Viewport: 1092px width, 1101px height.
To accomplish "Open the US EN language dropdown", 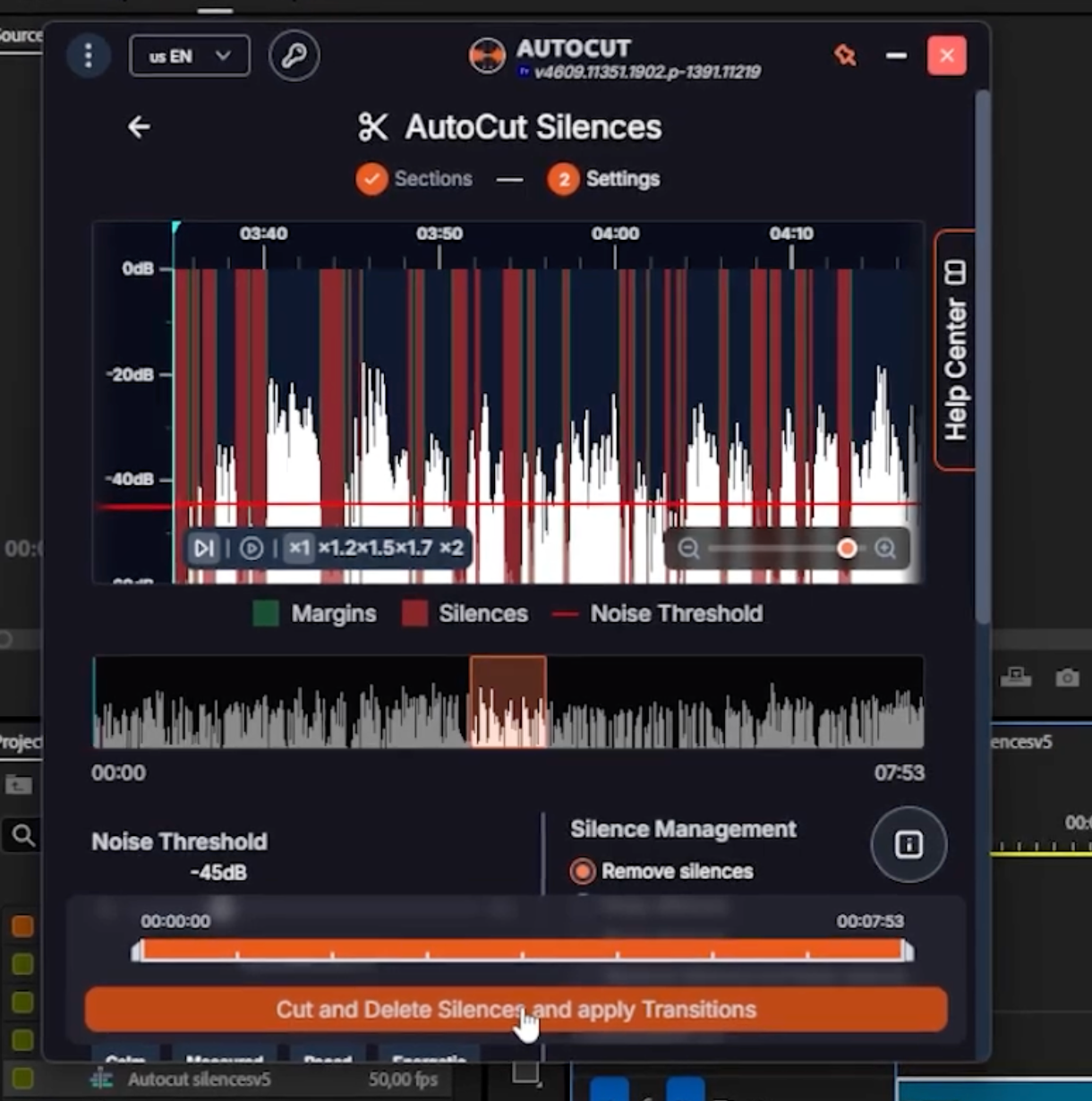I will (x=190, y=55).
